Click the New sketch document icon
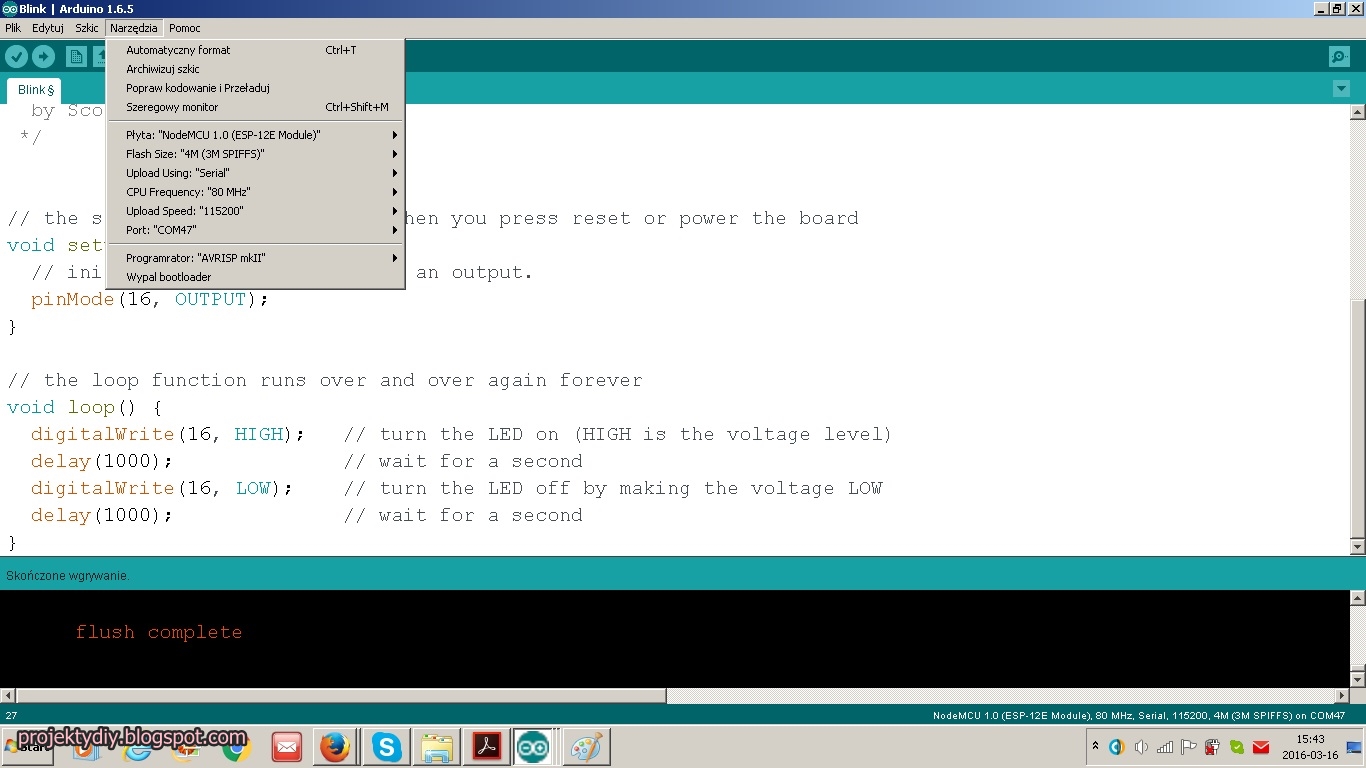The height and width of the screenshot is (768, 1366). pos(76,57)
